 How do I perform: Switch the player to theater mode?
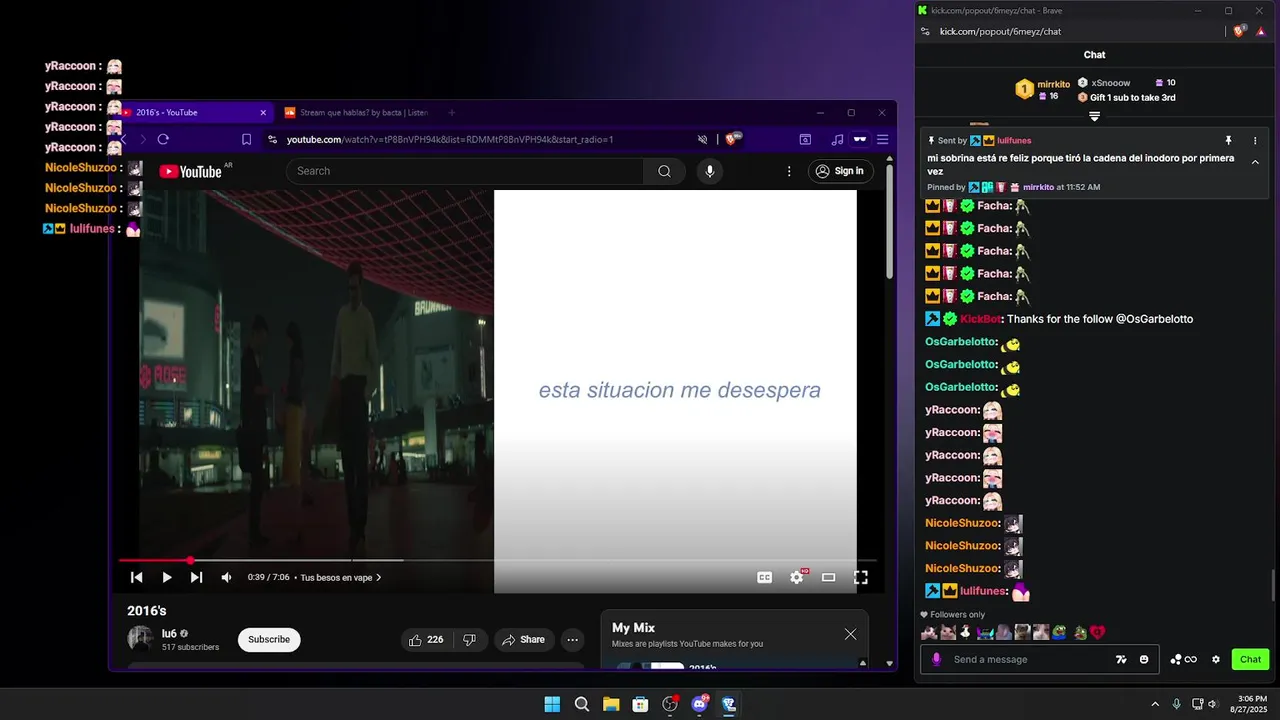[828, 577]
